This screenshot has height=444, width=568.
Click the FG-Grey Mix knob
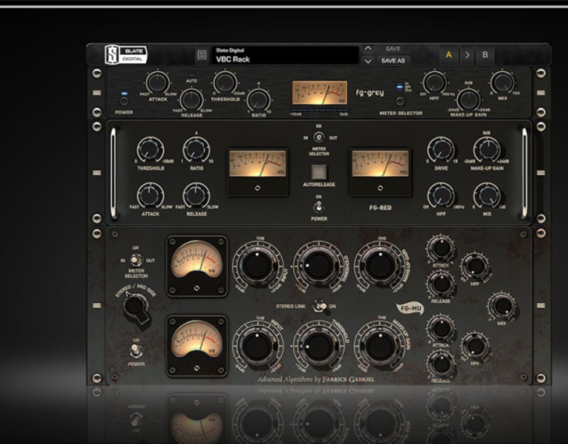coord(502,82)
